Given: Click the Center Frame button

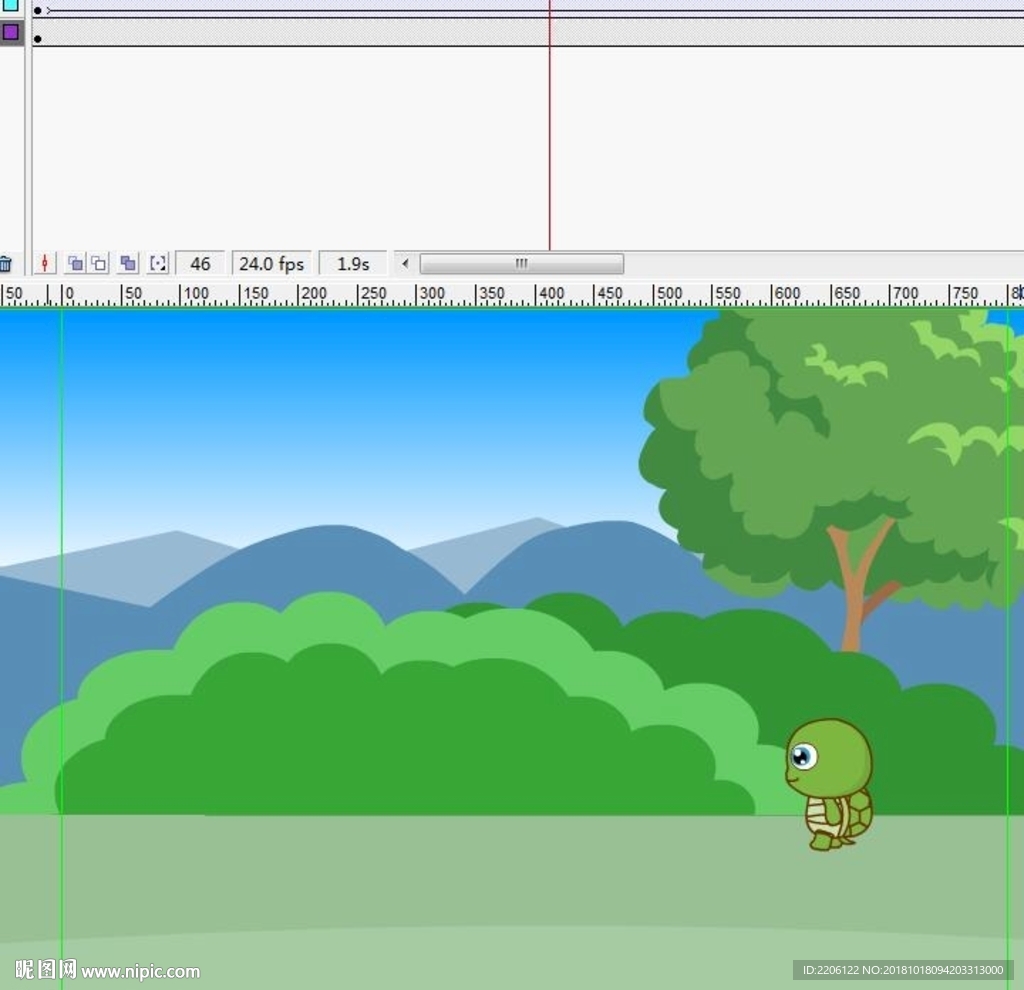Looking at the screenshot, I should [44, 264].
